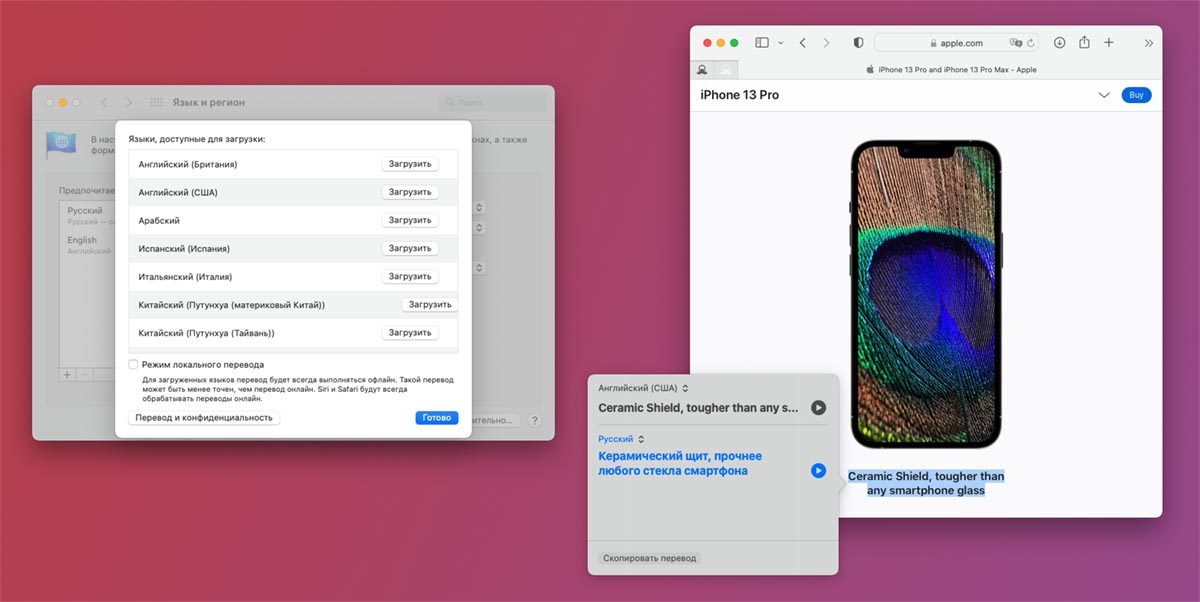
Task: Click the preferences search field
Action: click(x=492, y=102)
